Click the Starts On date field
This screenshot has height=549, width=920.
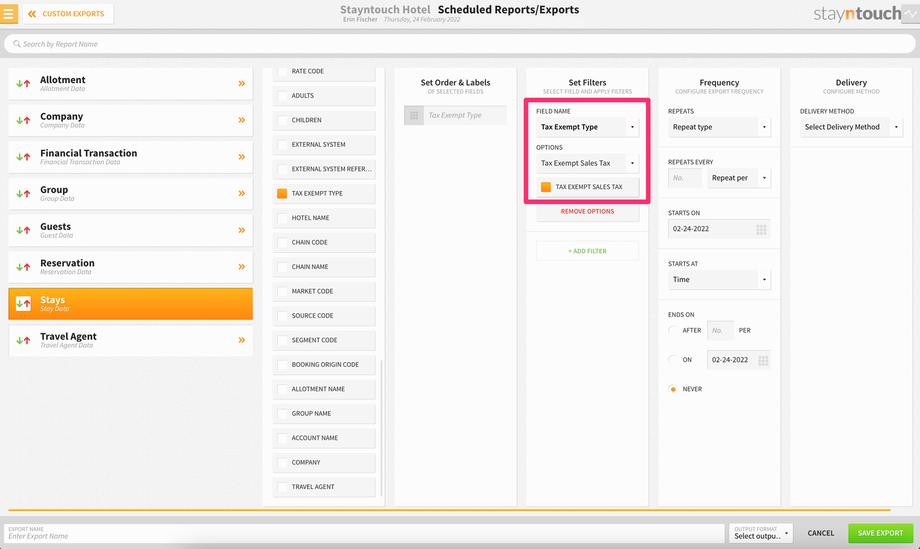coord(719,229)
